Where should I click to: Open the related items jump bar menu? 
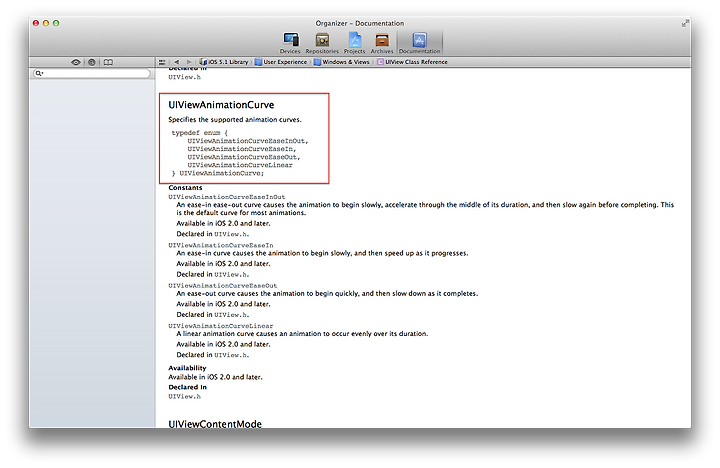[x=162, y=62]
